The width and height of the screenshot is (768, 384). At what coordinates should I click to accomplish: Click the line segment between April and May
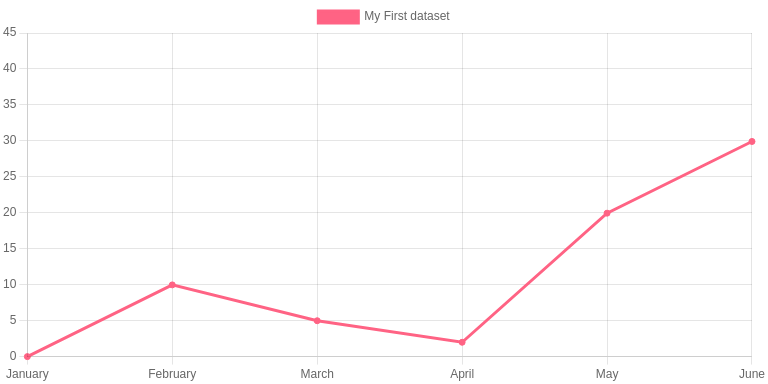tap(534, 278)
